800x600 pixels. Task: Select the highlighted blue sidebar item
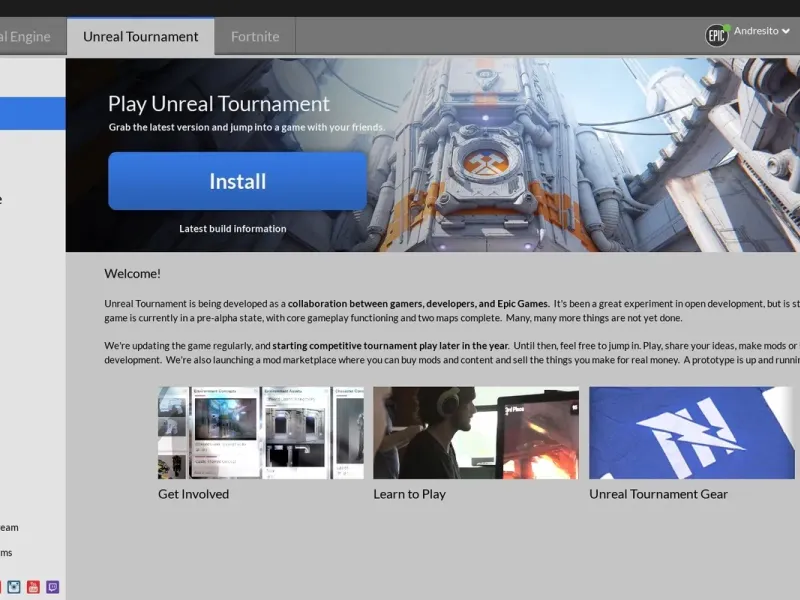tap(33, 113)
